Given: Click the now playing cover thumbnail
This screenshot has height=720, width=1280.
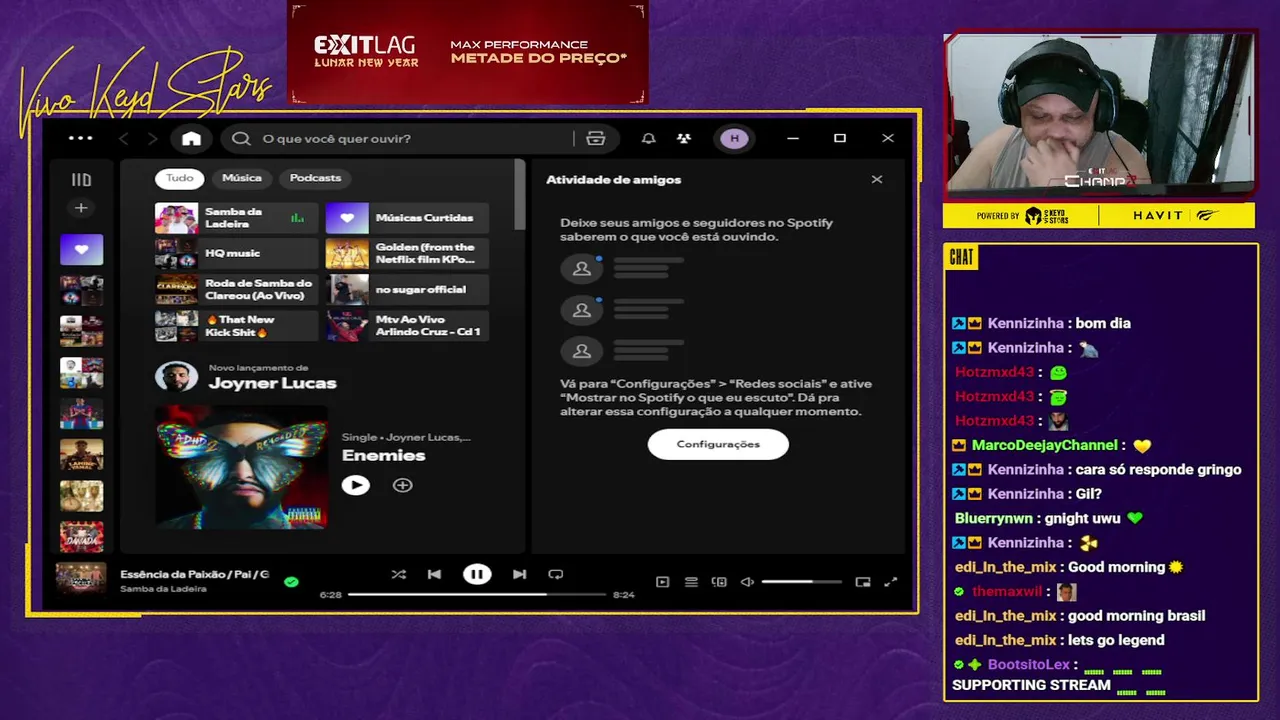Looking at the screenshot, I should [x=81, y=580].
